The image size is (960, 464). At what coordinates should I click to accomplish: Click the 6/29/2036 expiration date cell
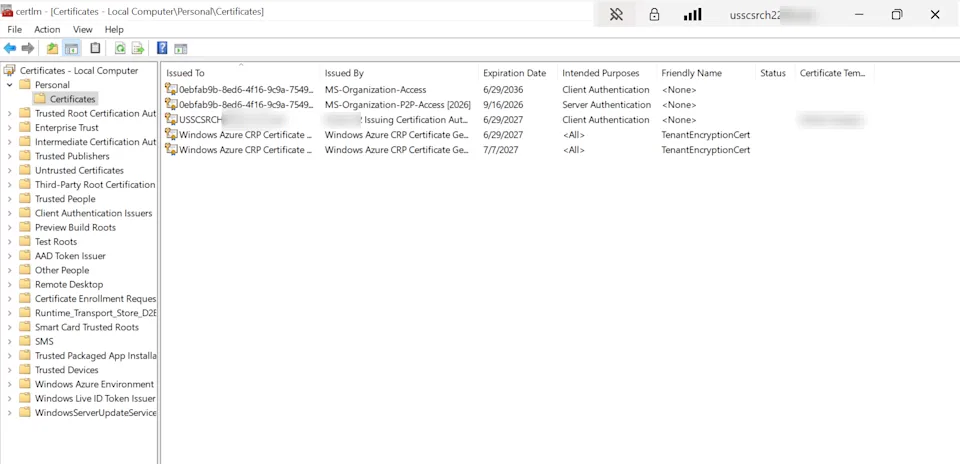click(503, 89)
